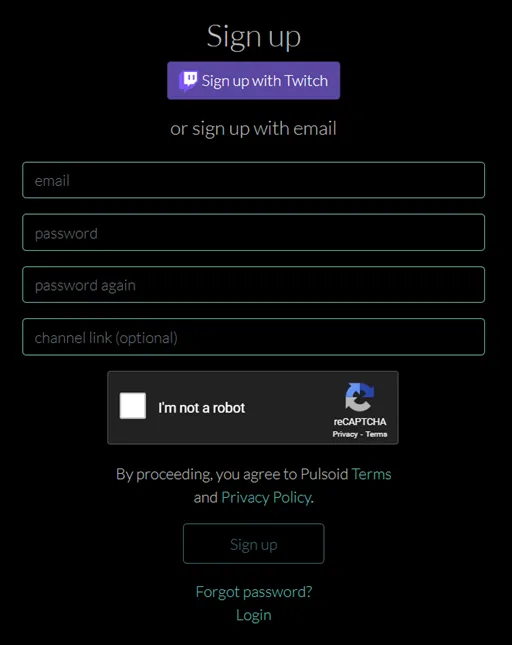The height and width of the screenshot is (645, 512).
Task: Click the I'm not a robot label
Action: pyautogui.click(x=202, y=408)
